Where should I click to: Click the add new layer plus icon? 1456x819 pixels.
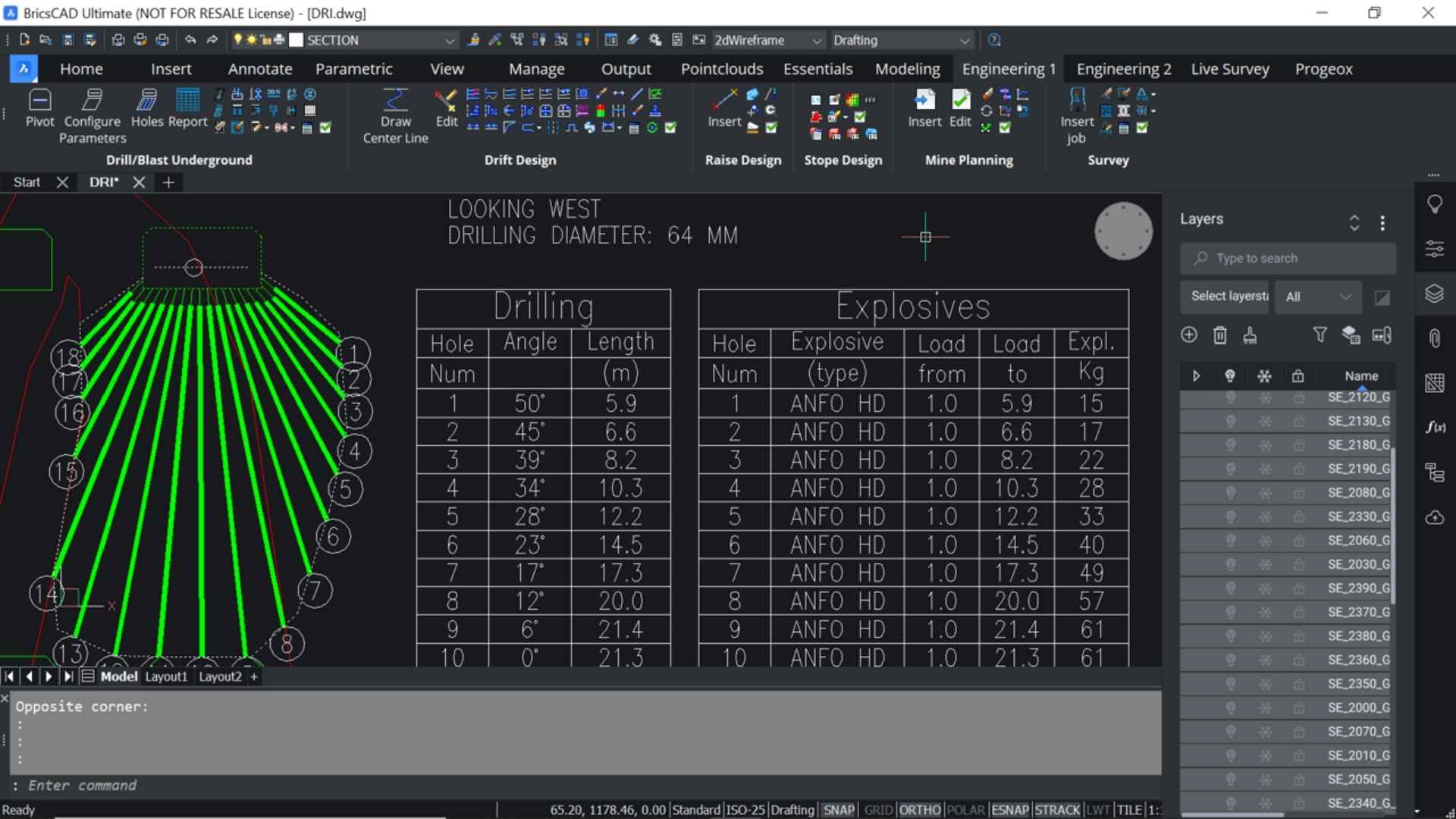(1189, 334)
